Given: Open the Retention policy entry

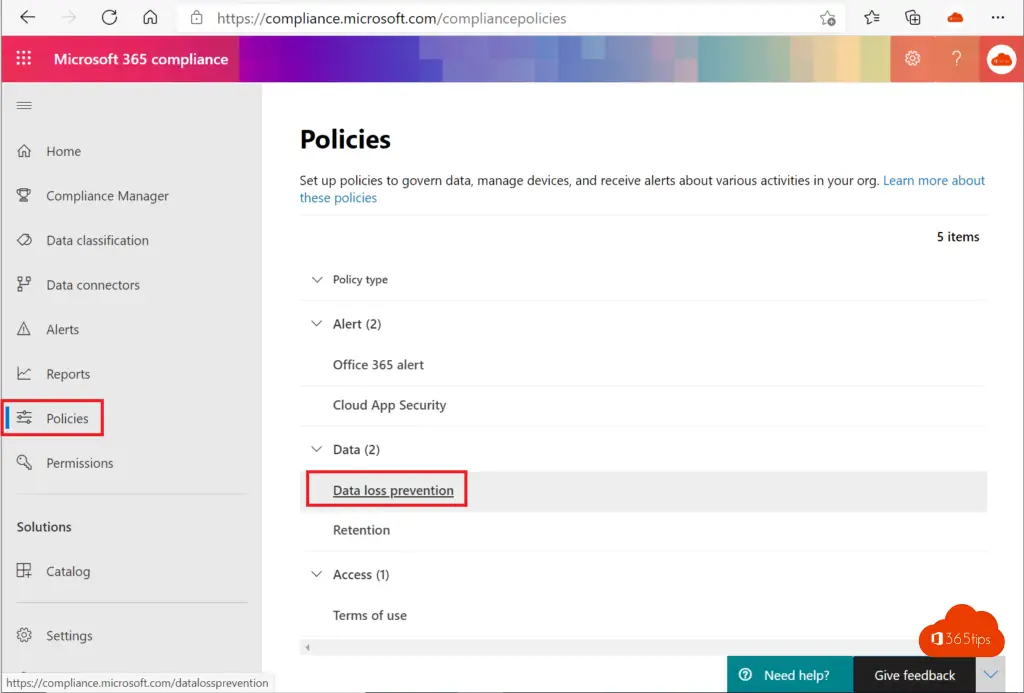Looking at the screenshot, I should 361,530.
